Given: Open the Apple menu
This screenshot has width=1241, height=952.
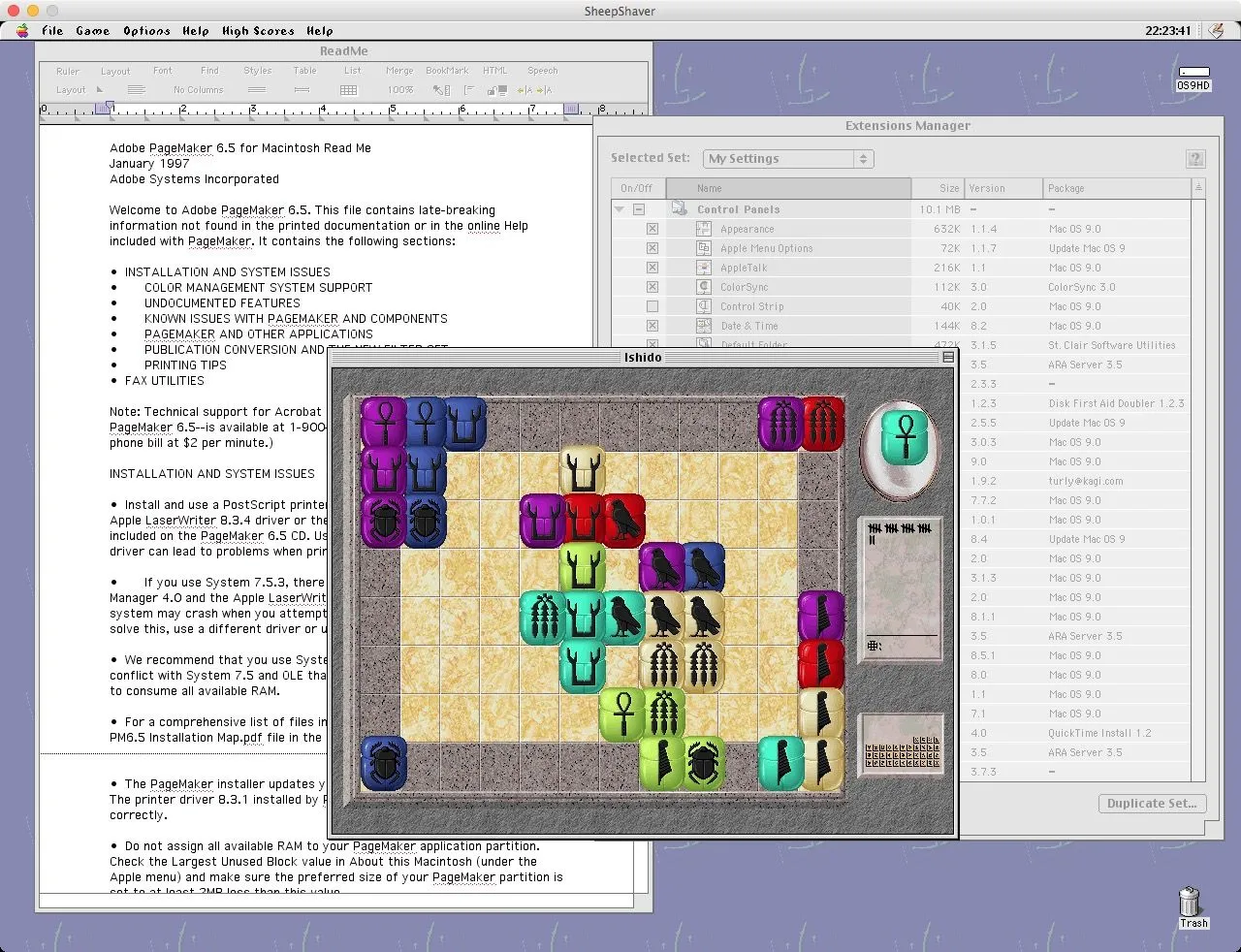Looking at the screenshot, I should click(x=21, y=31).
